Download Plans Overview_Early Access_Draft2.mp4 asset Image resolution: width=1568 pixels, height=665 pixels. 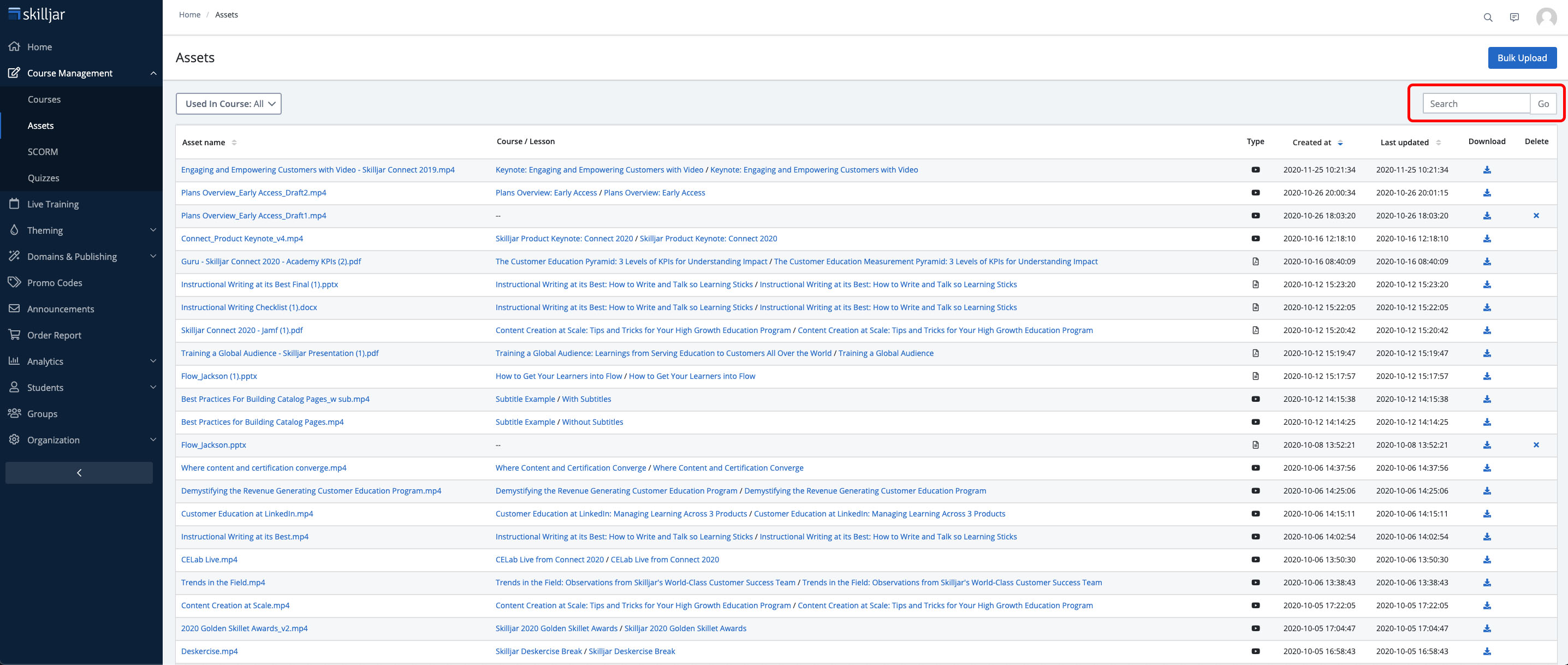click(x=1487, y=193)
